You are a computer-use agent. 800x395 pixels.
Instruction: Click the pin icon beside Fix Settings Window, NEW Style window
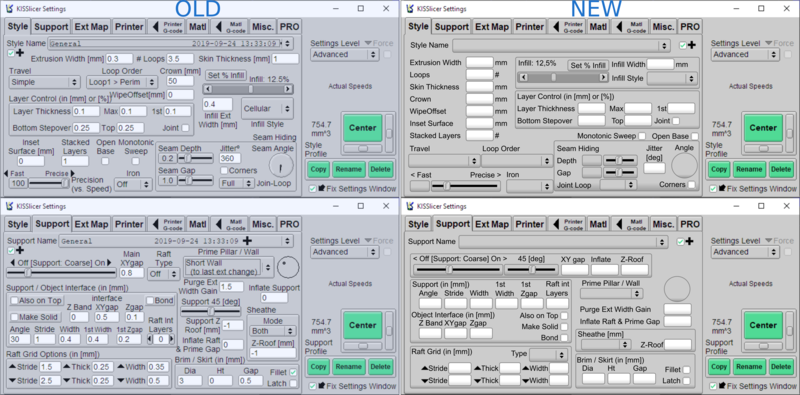721,189
